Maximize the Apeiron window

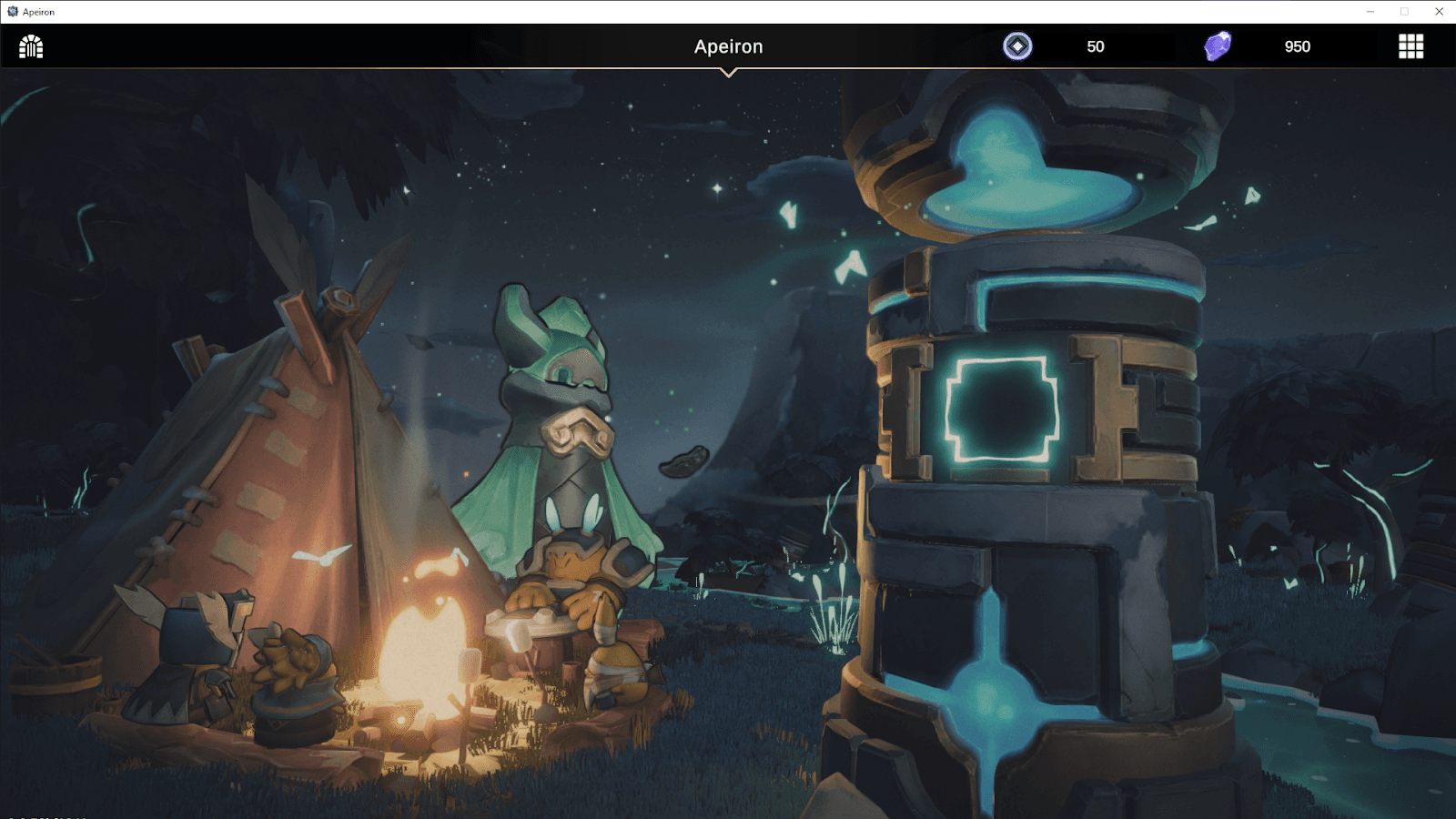1404,12
